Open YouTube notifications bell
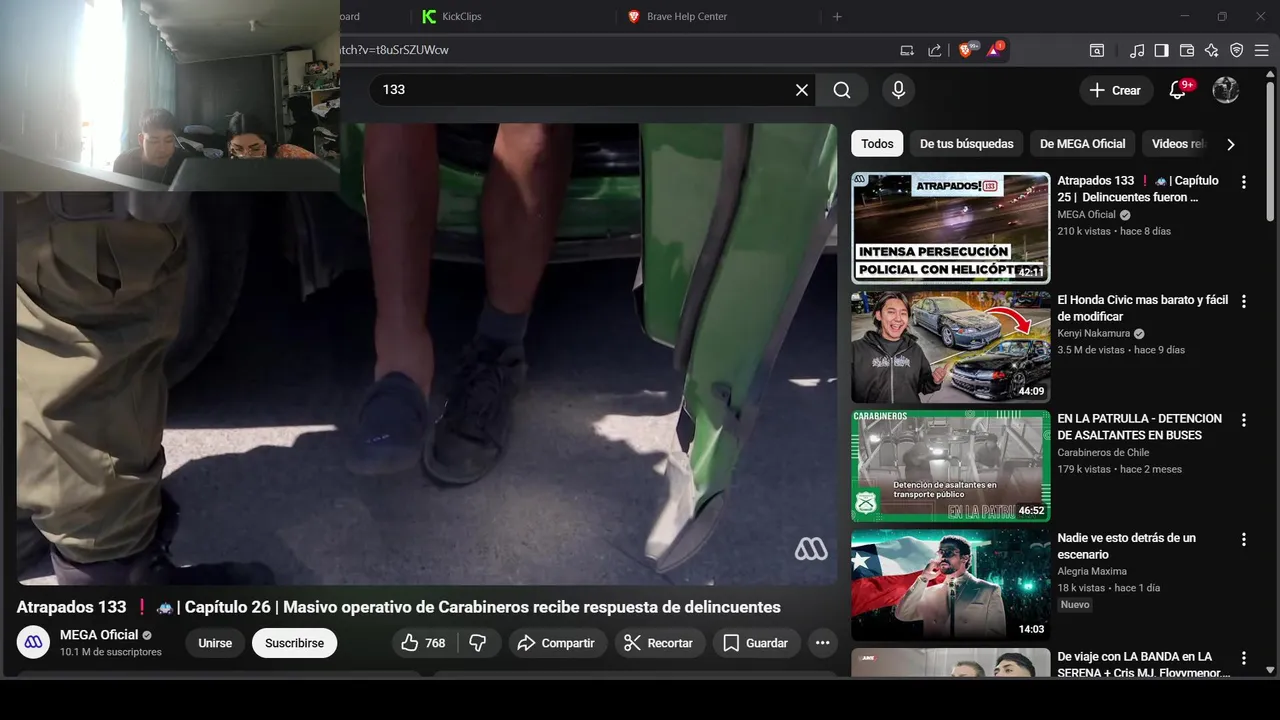The image size is (1280, 720). (1178, 90)
